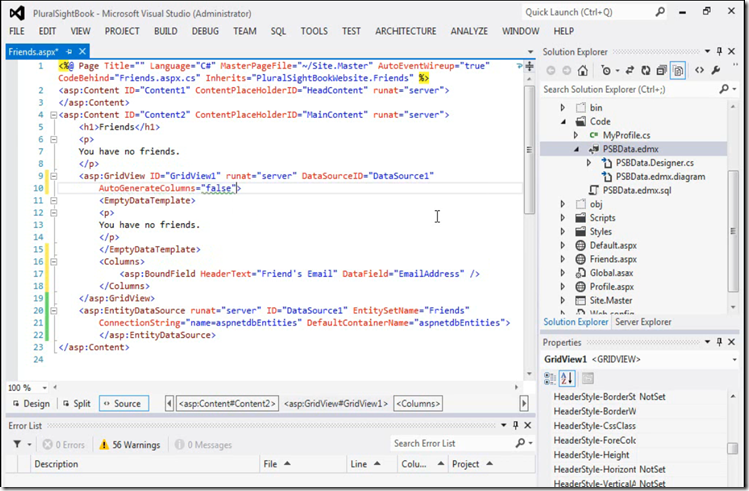Click the pending changes filter clock icon
Screen dimensions: 749x491
[606, 71]
